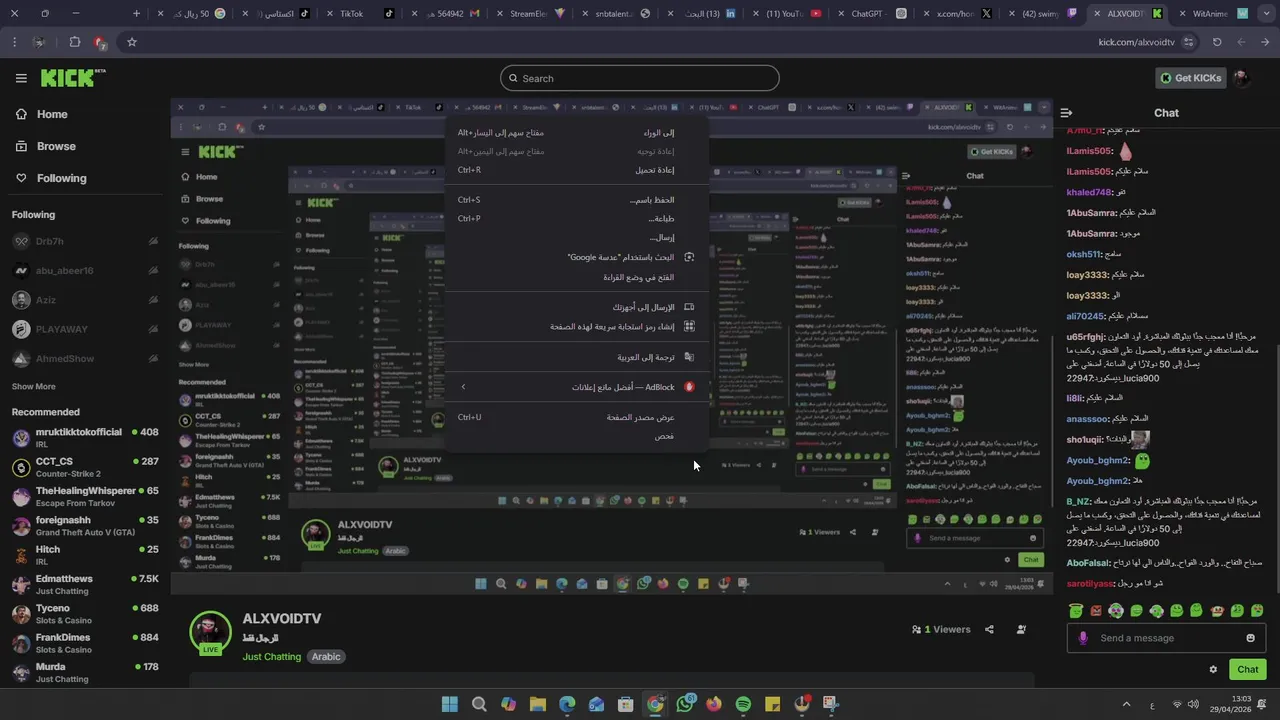Open Following in the sidebar
The width and height of the screenshot is (1280, 720).
click(51, 178)
